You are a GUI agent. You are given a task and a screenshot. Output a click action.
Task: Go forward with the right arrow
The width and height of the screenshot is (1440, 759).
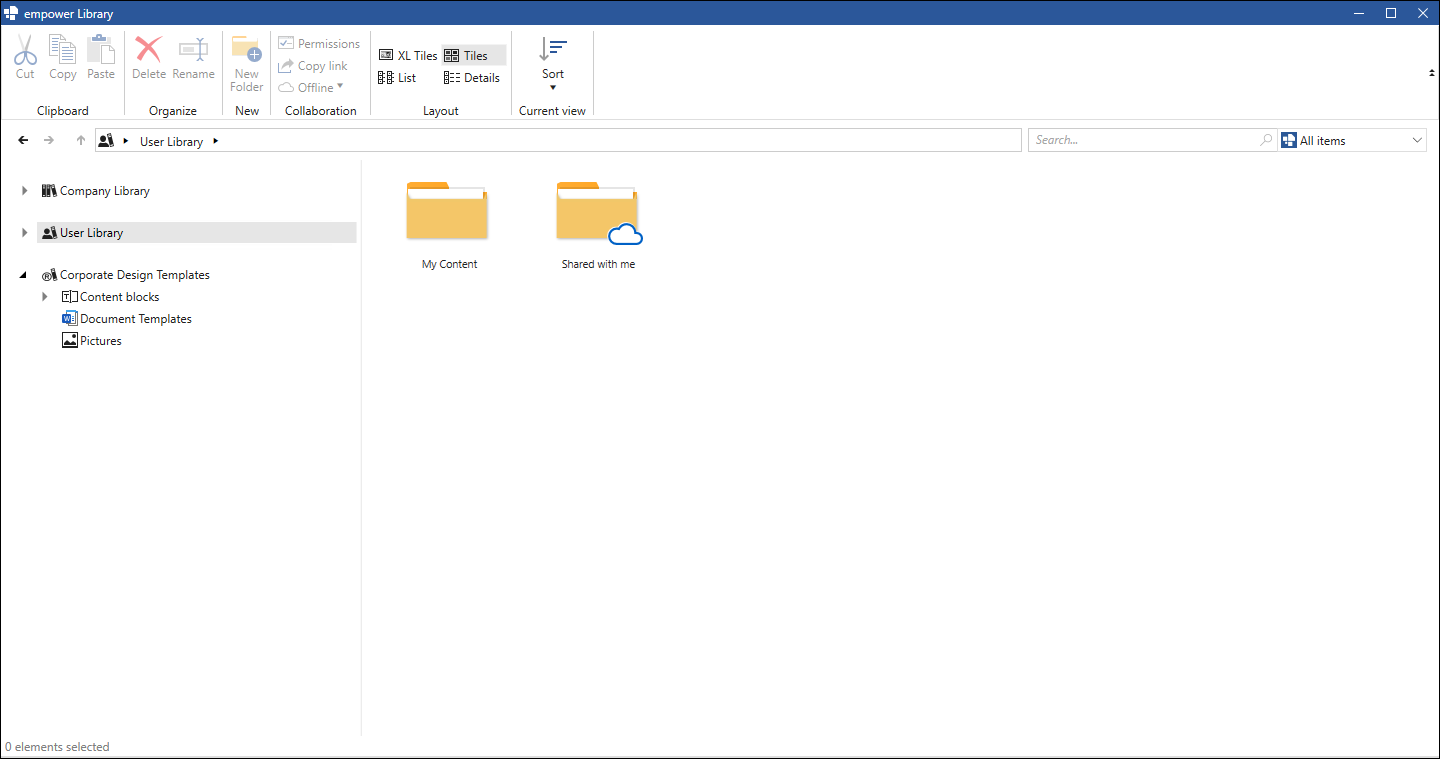tap(49, 141)
